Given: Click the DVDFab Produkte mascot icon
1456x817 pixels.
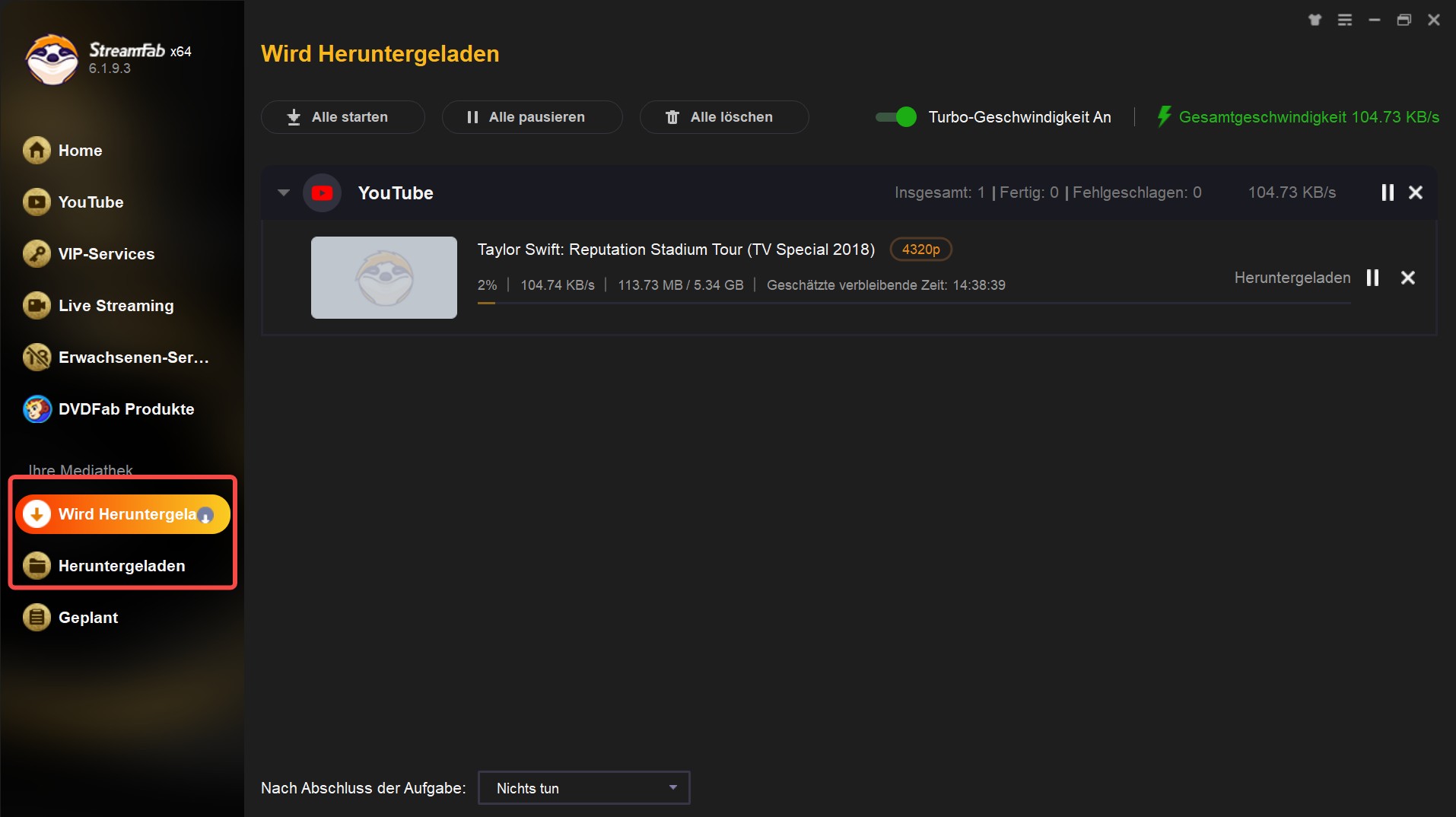Looking at the screenshot, I should (x=37, y=409).
